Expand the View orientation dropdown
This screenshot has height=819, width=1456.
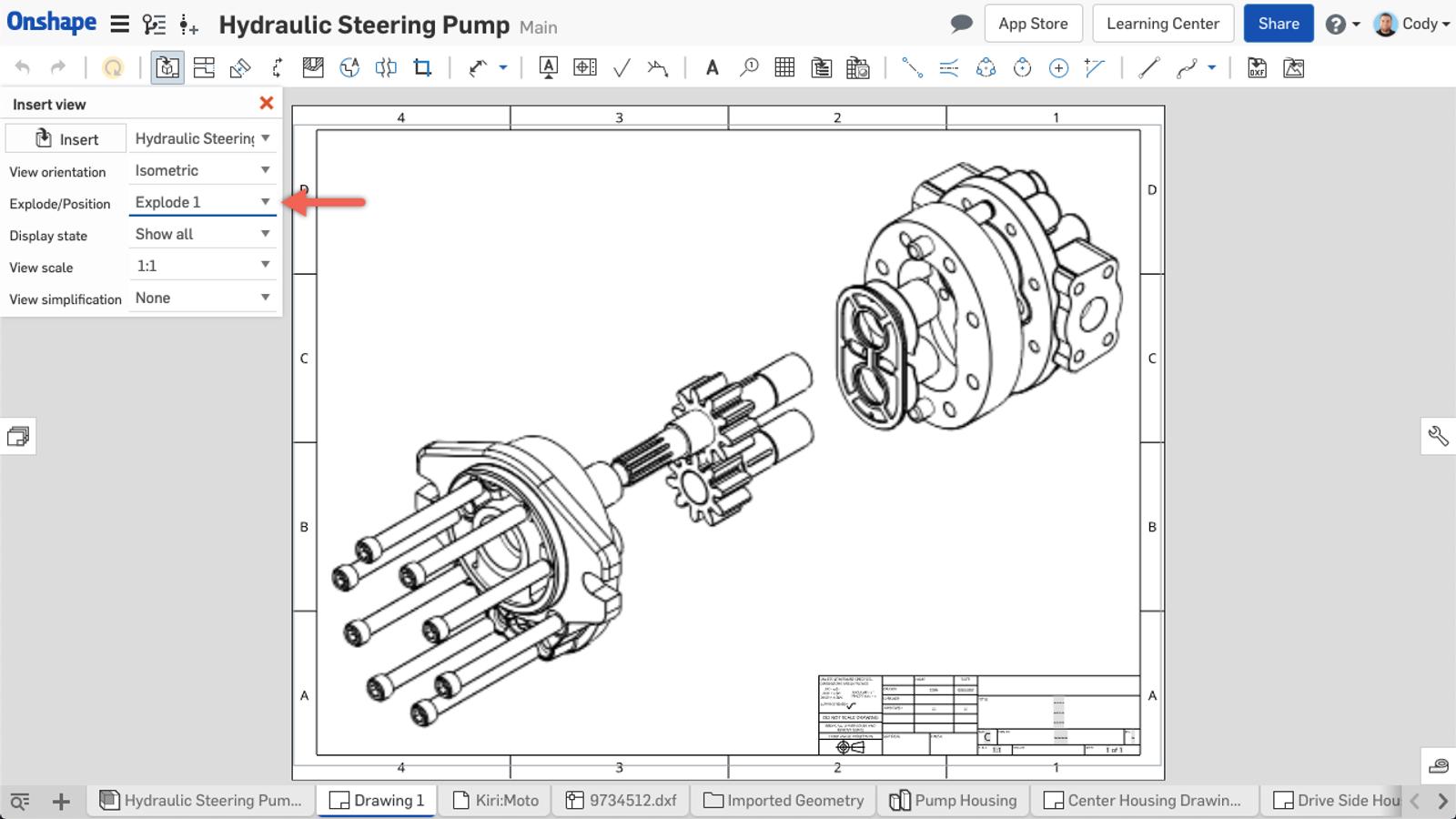coord(202,170)
